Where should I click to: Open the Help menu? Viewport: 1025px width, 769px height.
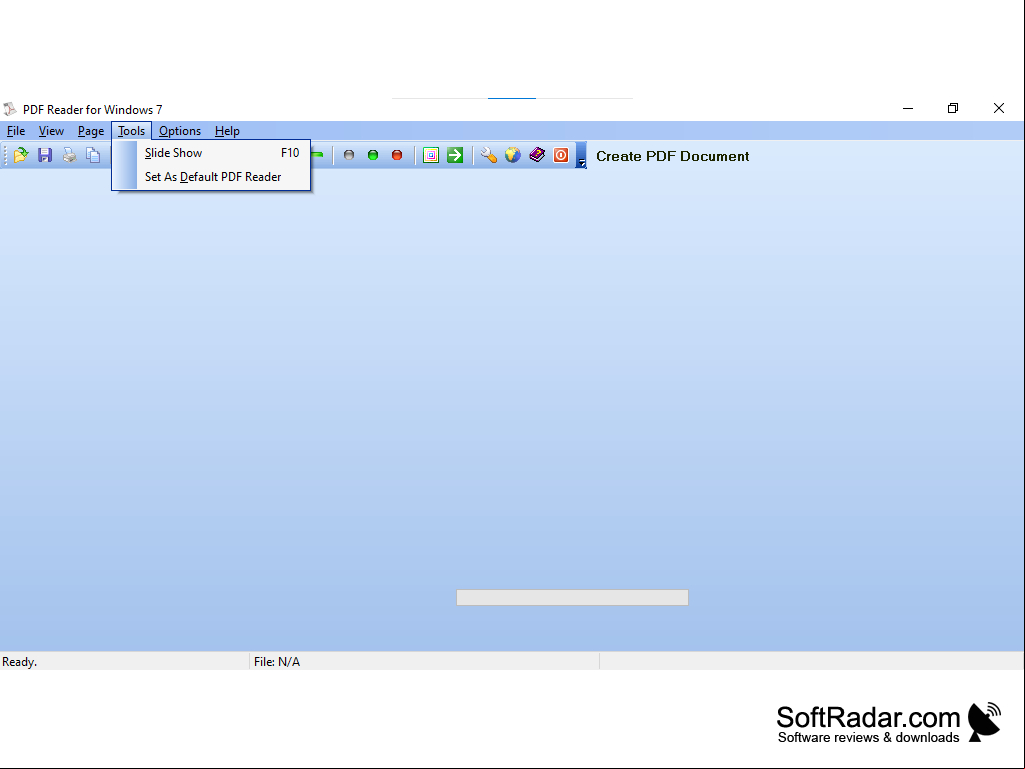coord(227,131)
